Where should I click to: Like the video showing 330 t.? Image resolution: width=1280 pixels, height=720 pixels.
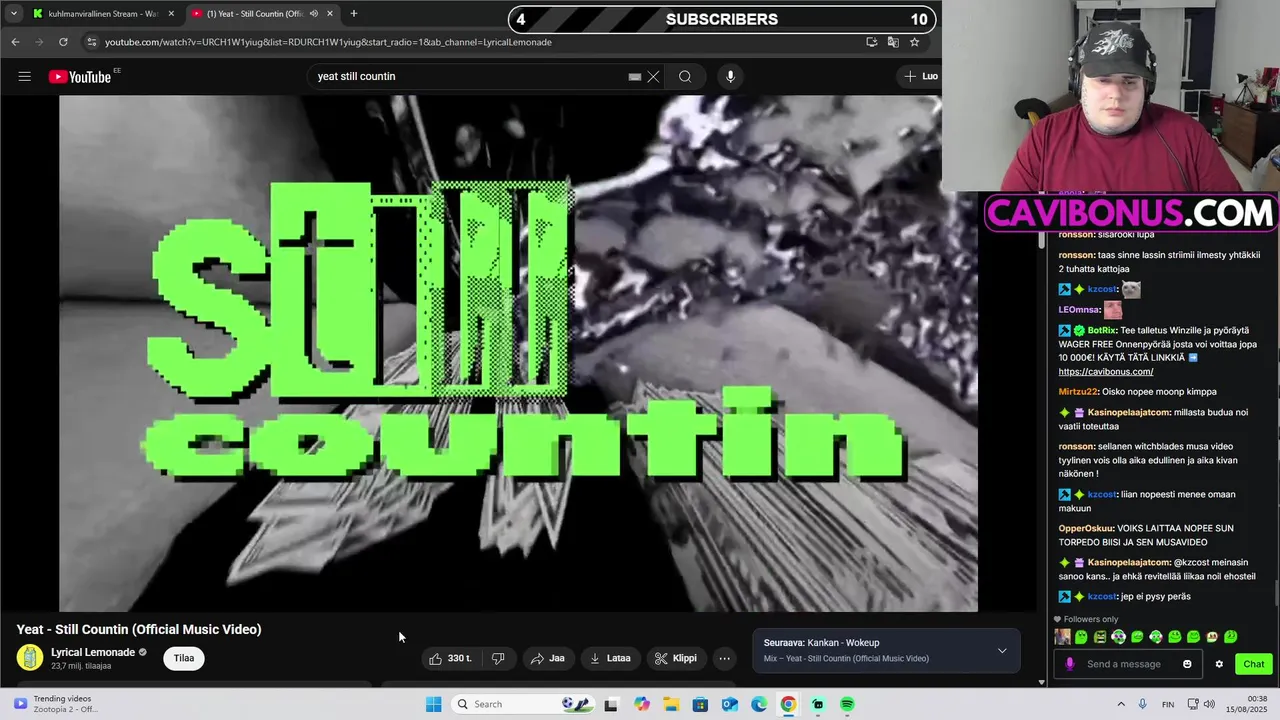tap(450, 658)
